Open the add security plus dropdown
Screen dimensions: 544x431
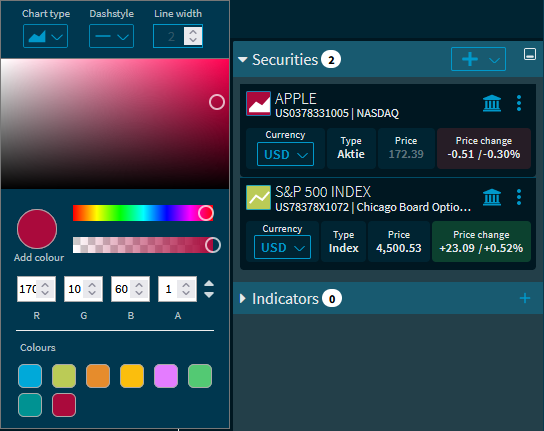point(478,59)
